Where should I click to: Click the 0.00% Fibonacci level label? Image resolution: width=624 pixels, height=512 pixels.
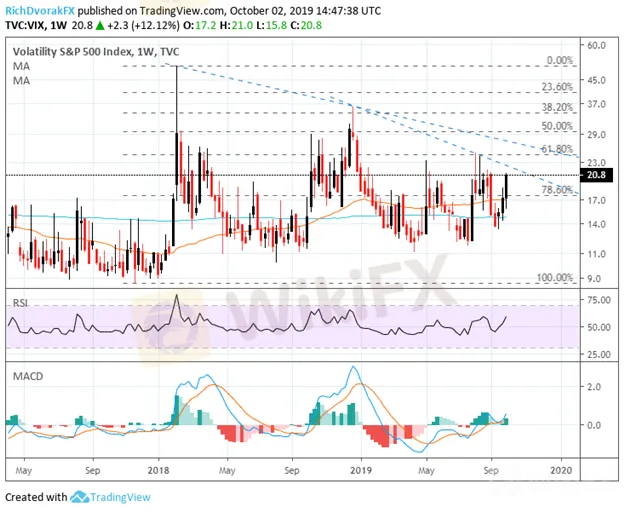click(558, 60)
